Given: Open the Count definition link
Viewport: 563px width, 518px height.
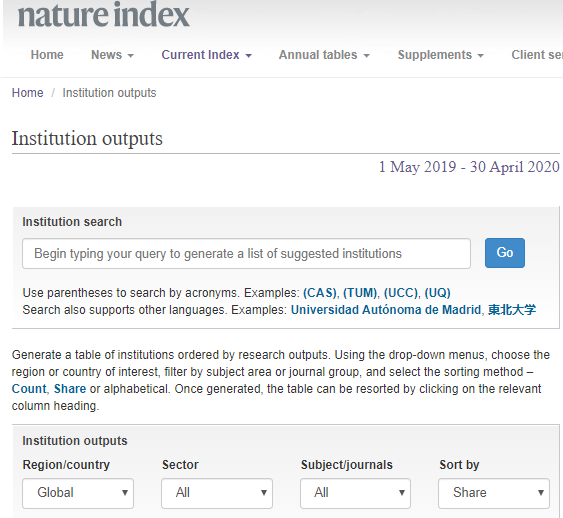Looking at the screenshot, I should point(29,389).
